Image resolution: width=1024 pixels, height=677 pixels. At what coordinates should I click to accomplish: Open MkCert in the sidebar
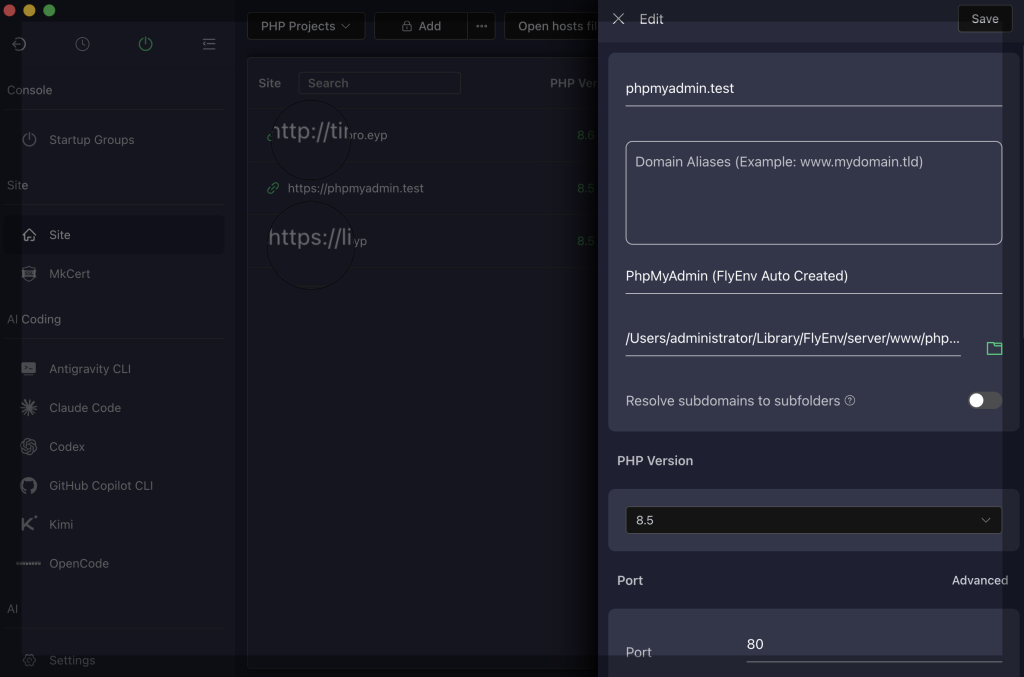[114, 274]
